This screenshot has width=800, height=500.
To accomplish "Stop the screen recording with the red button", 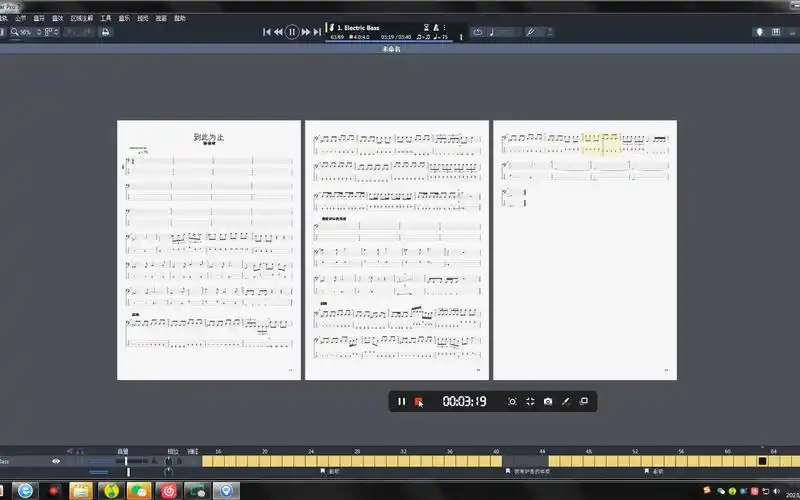I will click(x=419, y=401).
